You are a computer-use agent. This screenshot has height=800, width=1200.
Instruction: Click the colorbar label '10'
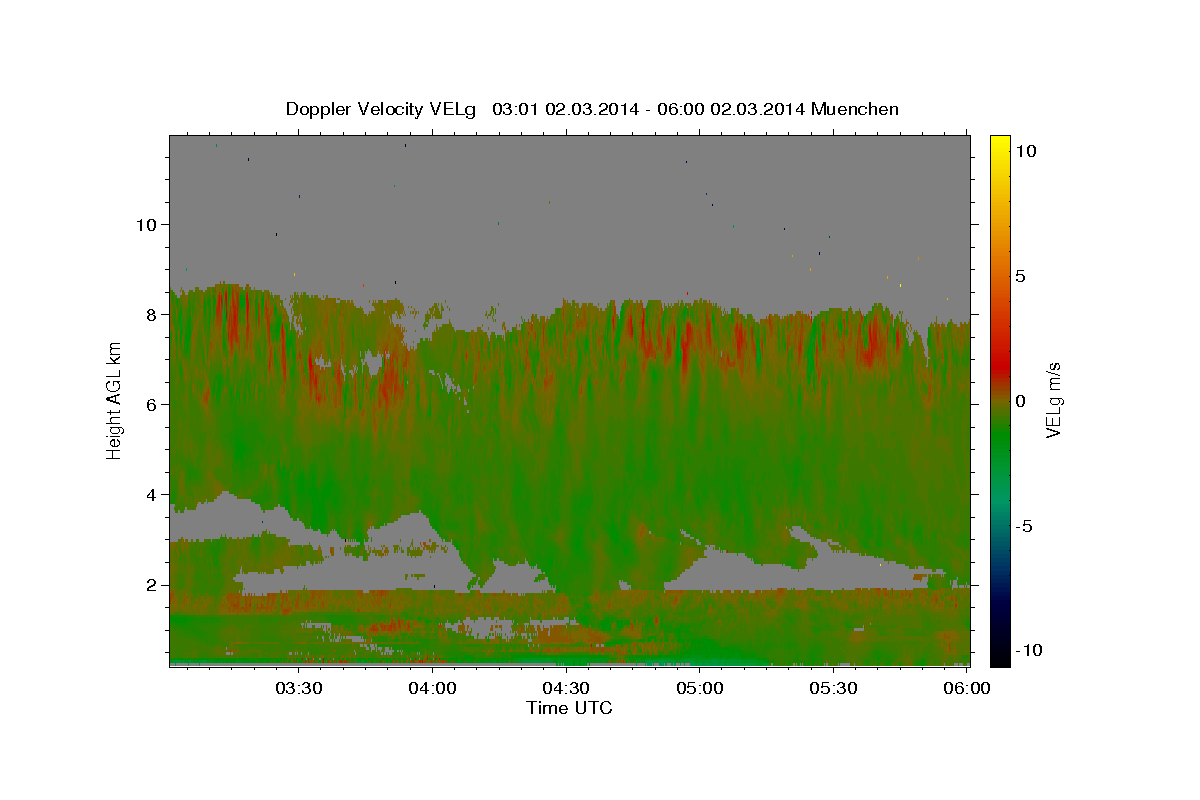tap(1025, 150)
